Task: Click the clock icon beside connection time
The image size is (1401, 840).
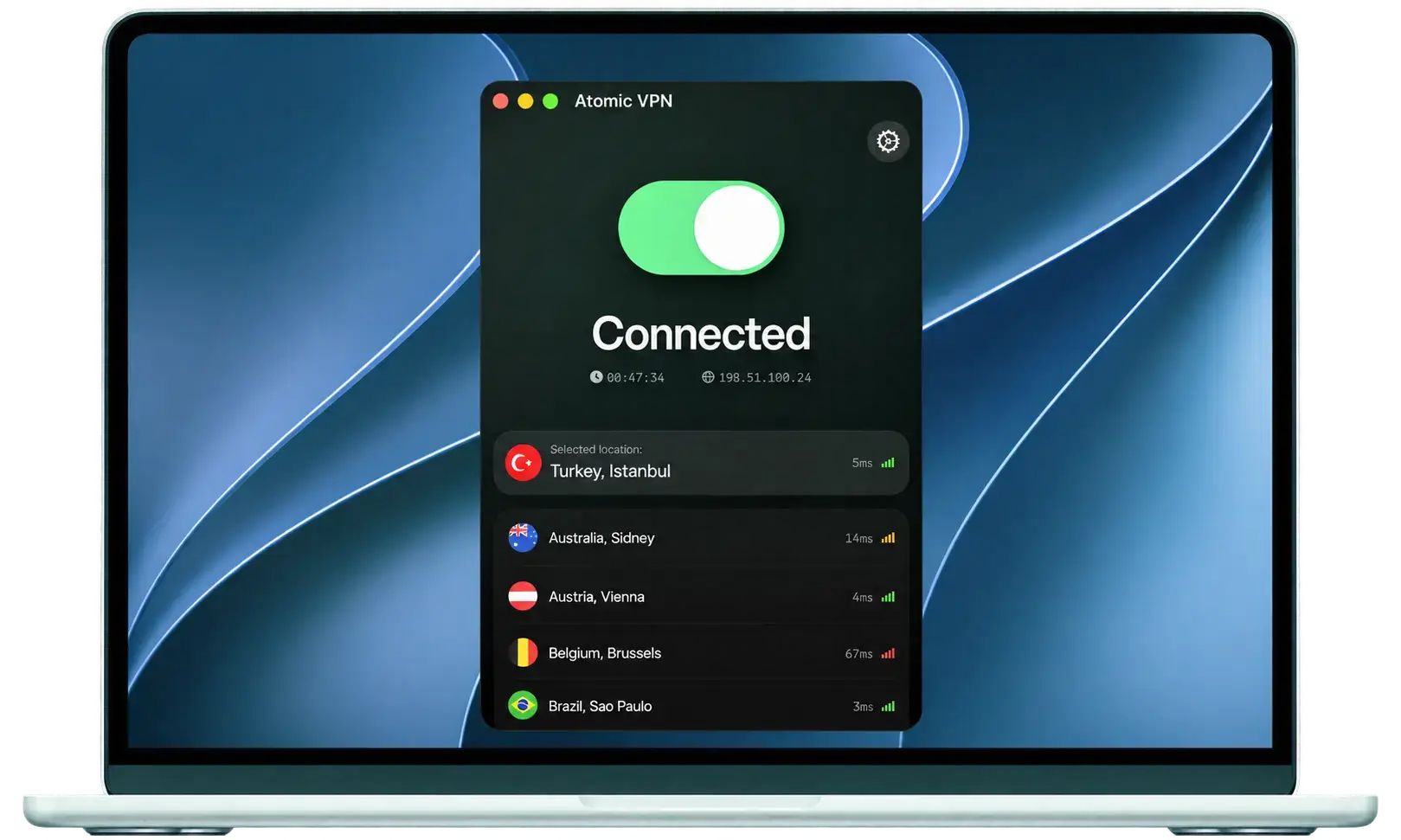Action: pos(596,376)
